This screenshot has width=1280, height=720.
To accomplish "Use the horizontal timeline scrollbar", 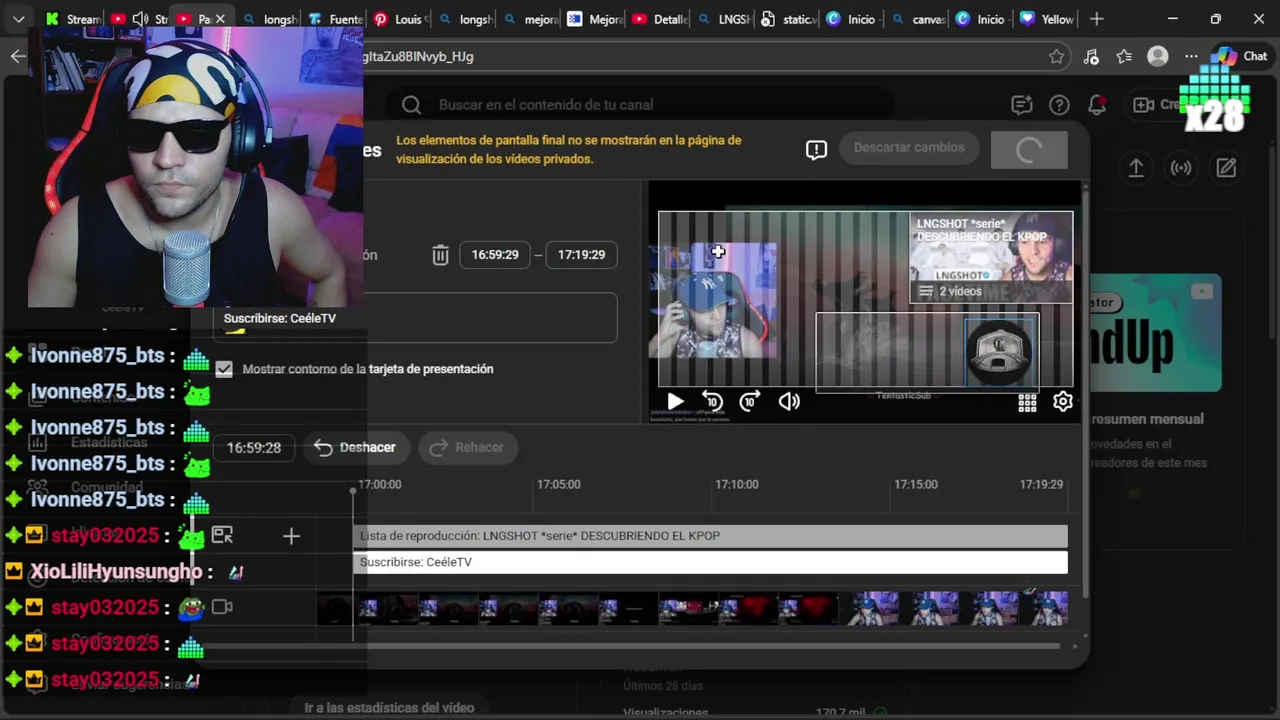I will (630, 646).
